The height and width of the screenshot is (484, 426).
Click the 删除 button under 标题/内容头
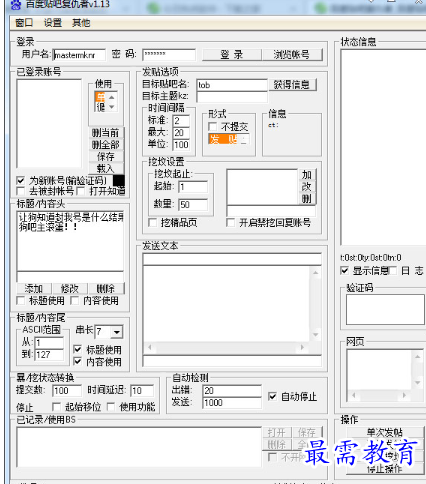click(x=106, y=288)
